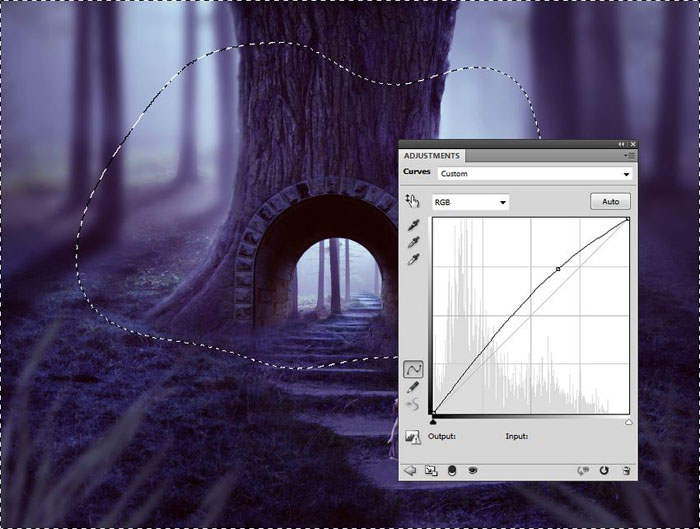Select the top-right curve endpoint
Screen dimensions: 700x529
pyautogui.click(x=628, y=219)
